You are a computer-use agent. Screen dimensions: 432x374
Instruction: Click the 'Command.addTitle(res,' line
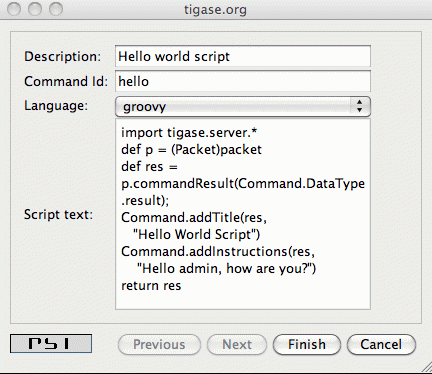point(194,217)
